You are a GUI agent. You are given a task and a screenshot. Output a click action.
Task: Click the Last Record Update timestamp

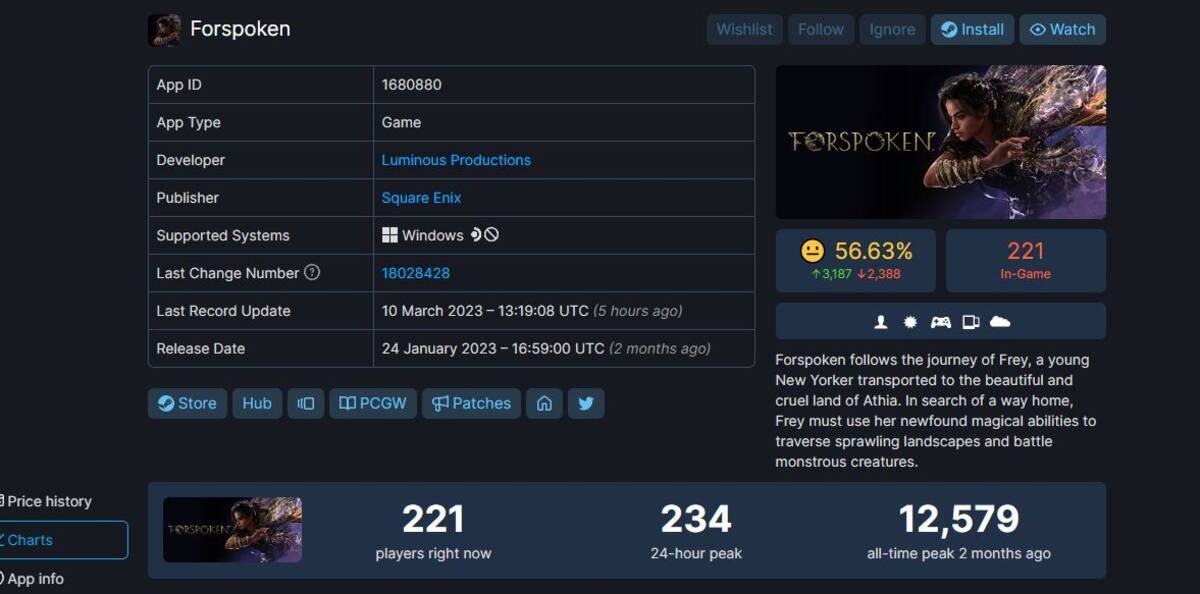[532, 311]
